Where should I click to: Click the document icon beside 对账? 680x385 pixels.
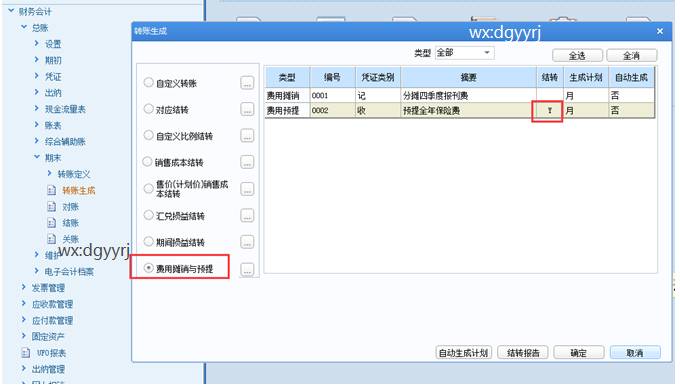coord(52,207)
